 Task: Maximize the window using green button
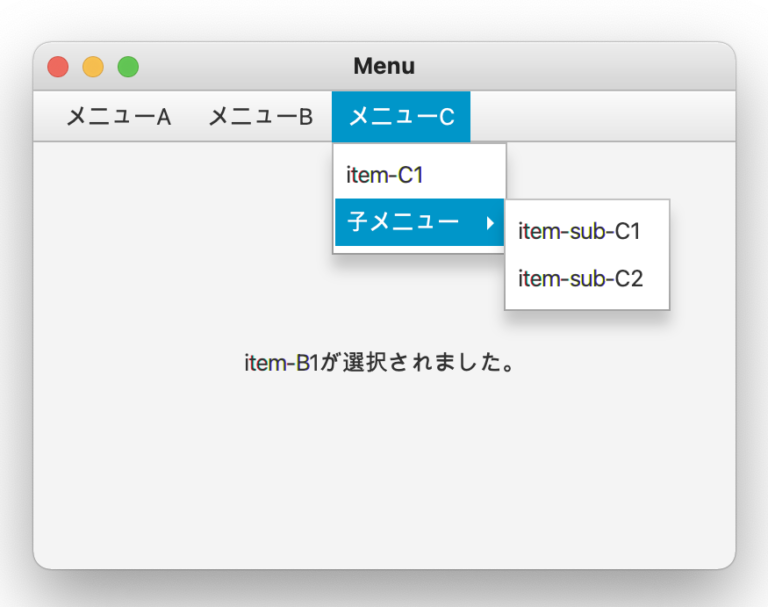(128, 67)
